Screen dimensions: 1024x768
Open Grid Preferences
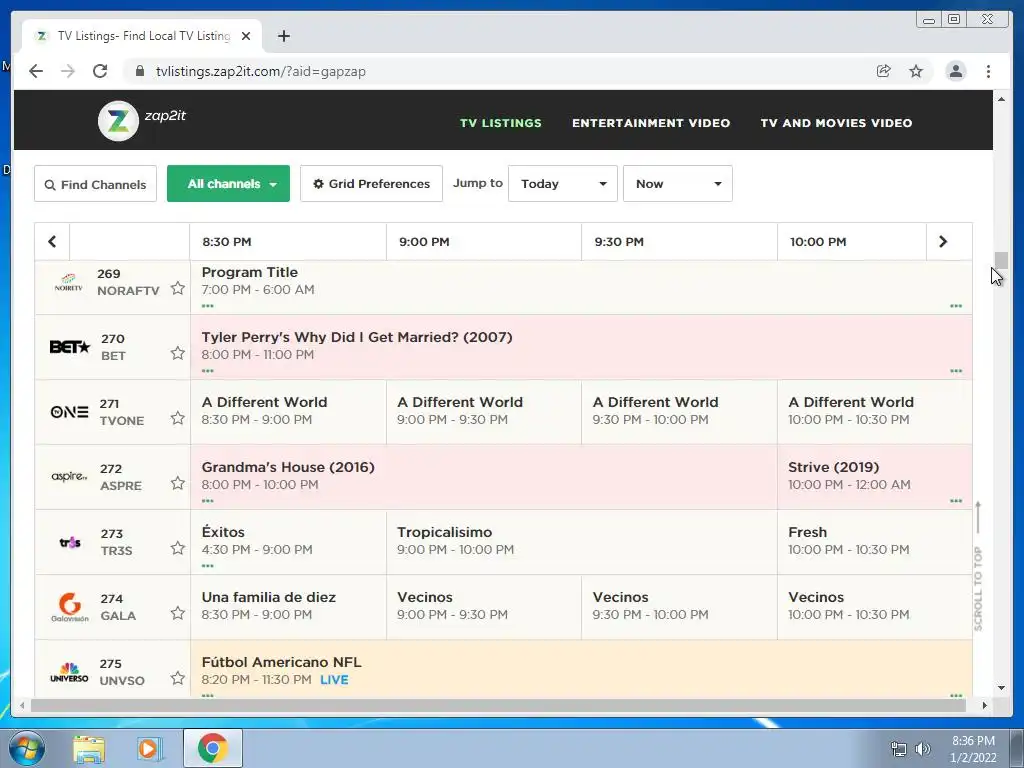[372, 184]
